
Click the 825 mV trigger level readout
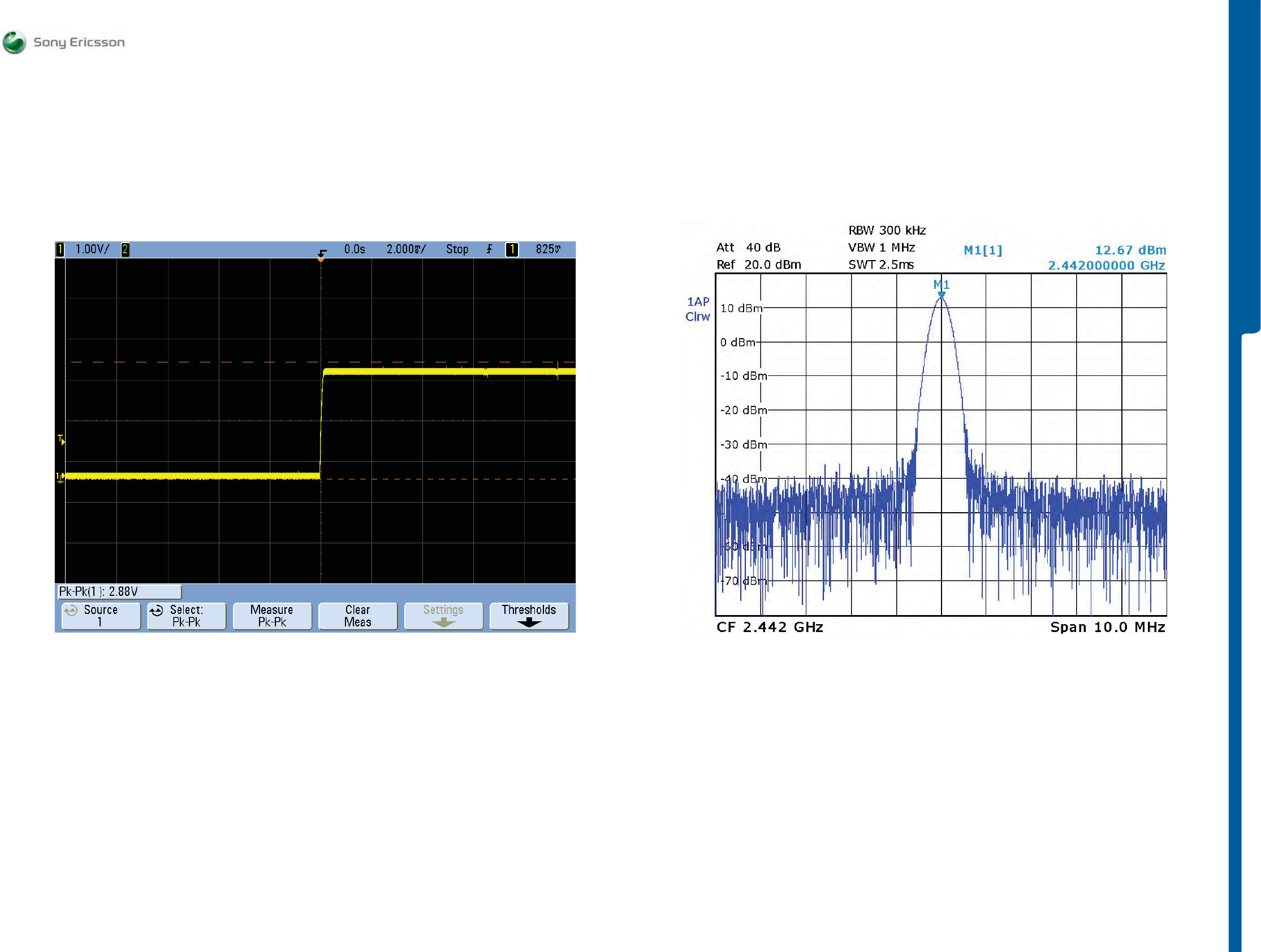pos(548,249)
